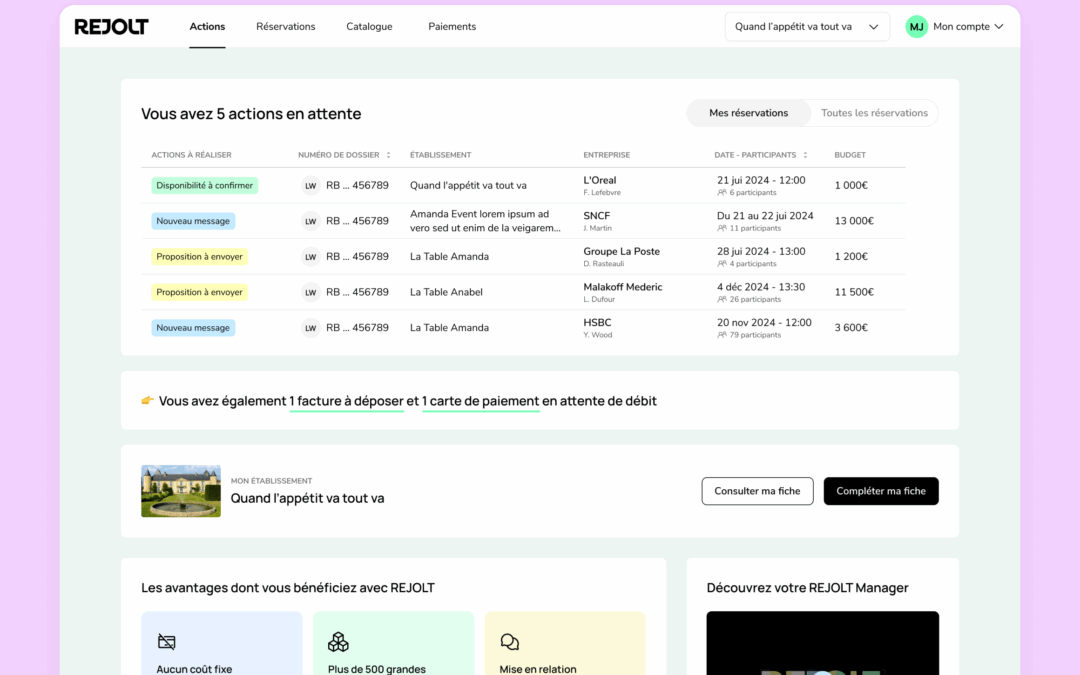
Task: Expand the Mon compte menu
Action: click(968, 27)
